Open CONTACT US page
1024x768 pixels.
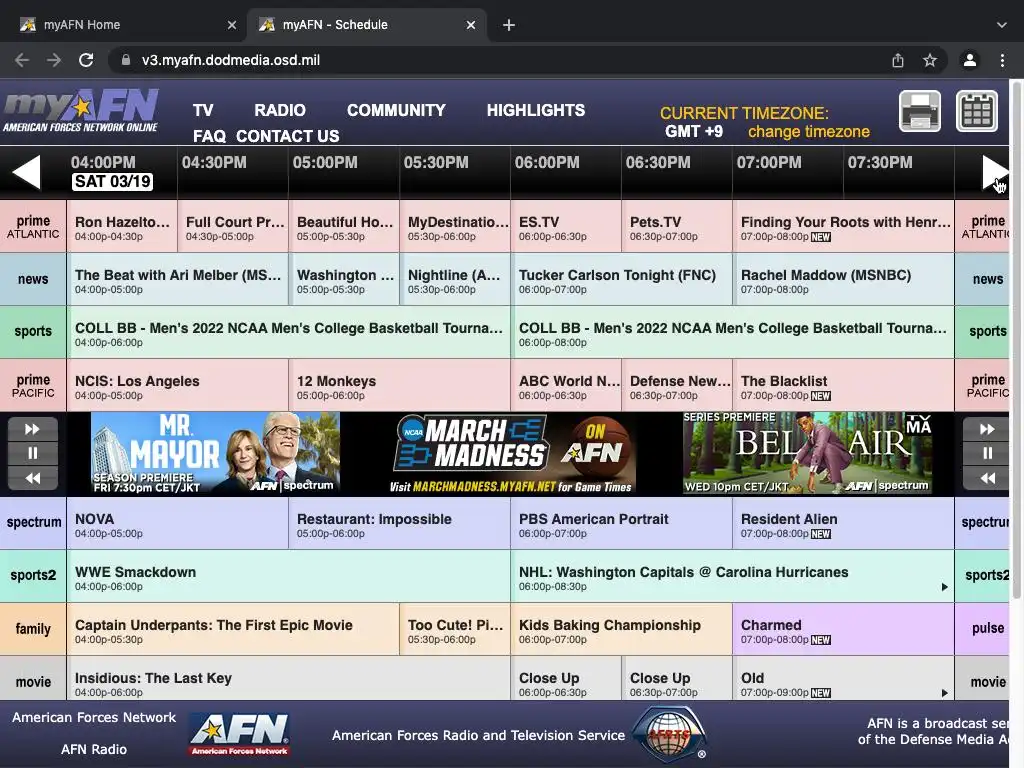pyautogui.click(x=287, y=136)
